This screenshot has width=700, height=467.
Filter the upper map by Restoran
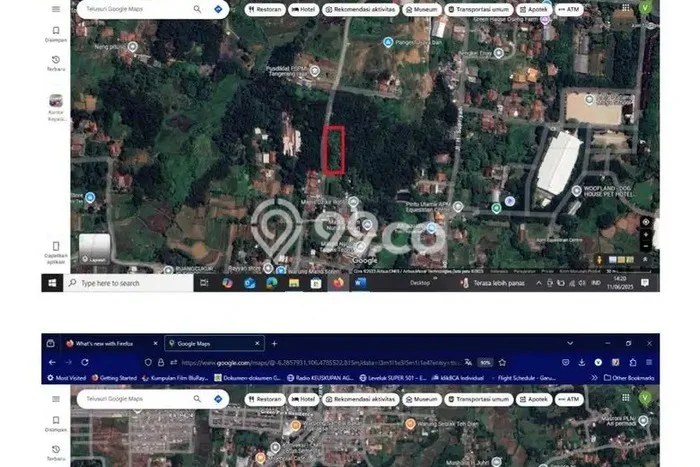(x=265, y=9)
